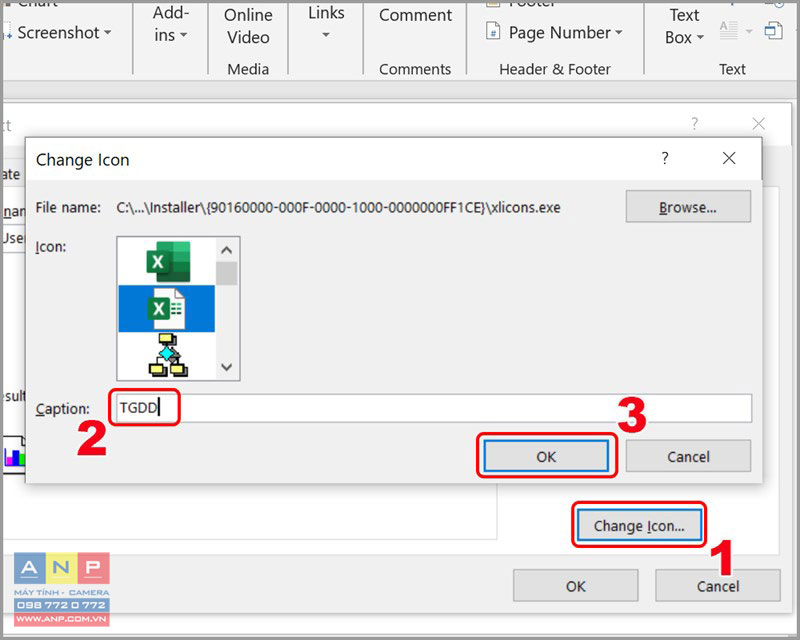Click the Browse... button
Screen dimensions: 800x640
(x=688, y=207)
